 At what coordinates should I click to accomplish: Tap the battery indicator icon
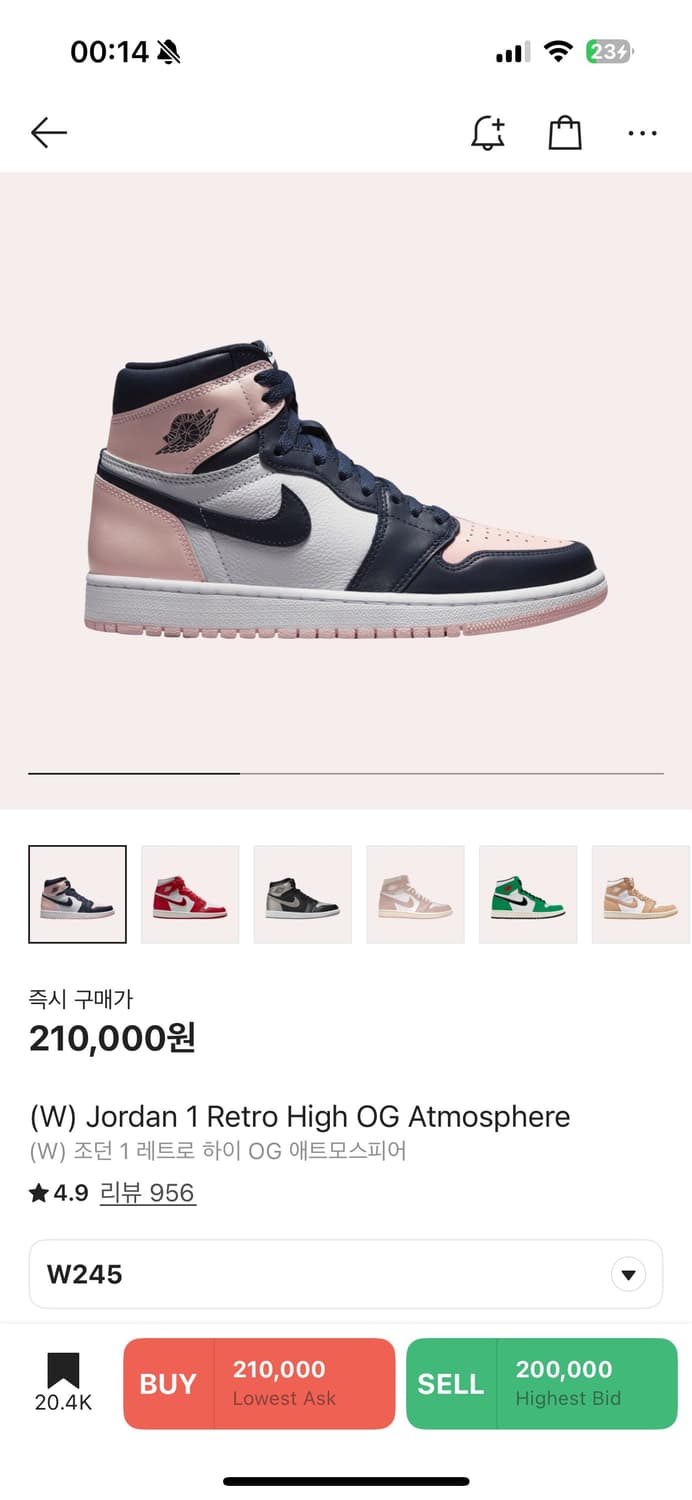pos(610,52)
